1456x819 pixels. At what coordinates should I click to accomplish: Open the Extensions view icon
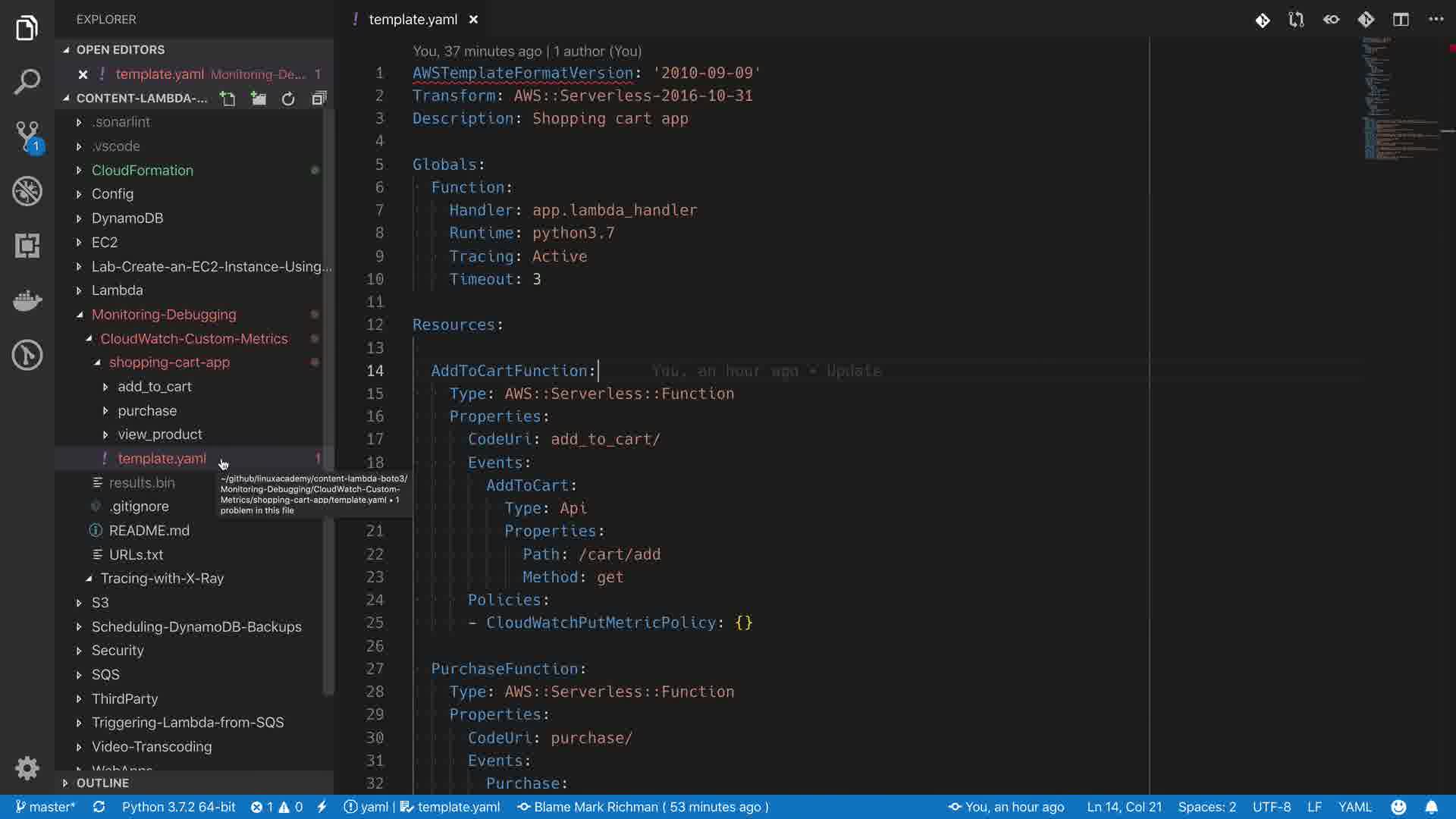[27, 246]
